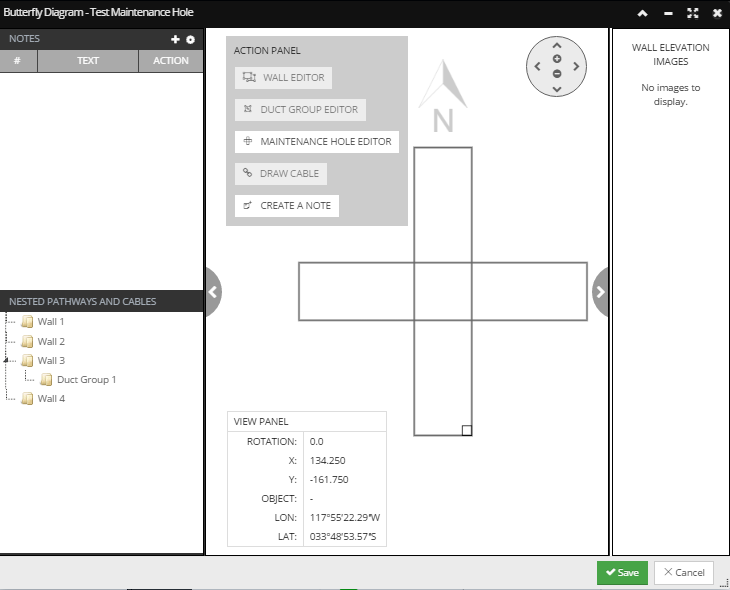730x590 pixels.
Task: Open the Maintenance Hole Editor
Action: coord(317,142)
